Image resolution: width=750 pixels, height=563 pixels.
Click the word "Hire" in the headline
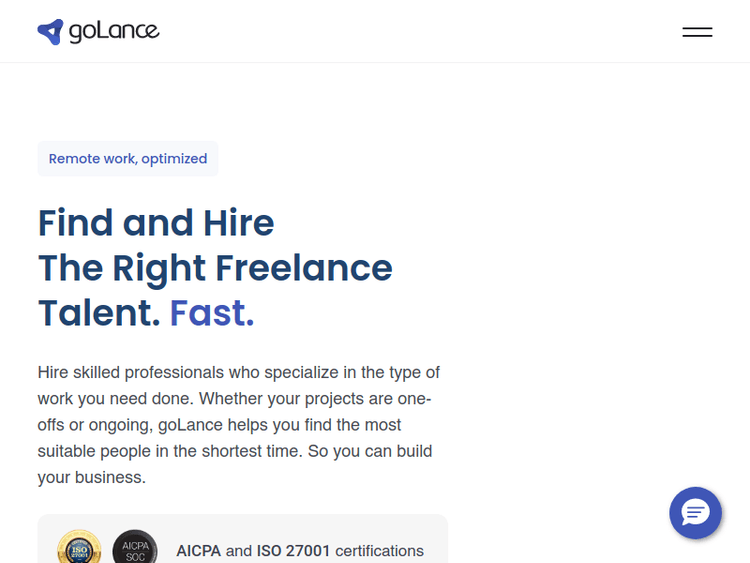[238, 222]
